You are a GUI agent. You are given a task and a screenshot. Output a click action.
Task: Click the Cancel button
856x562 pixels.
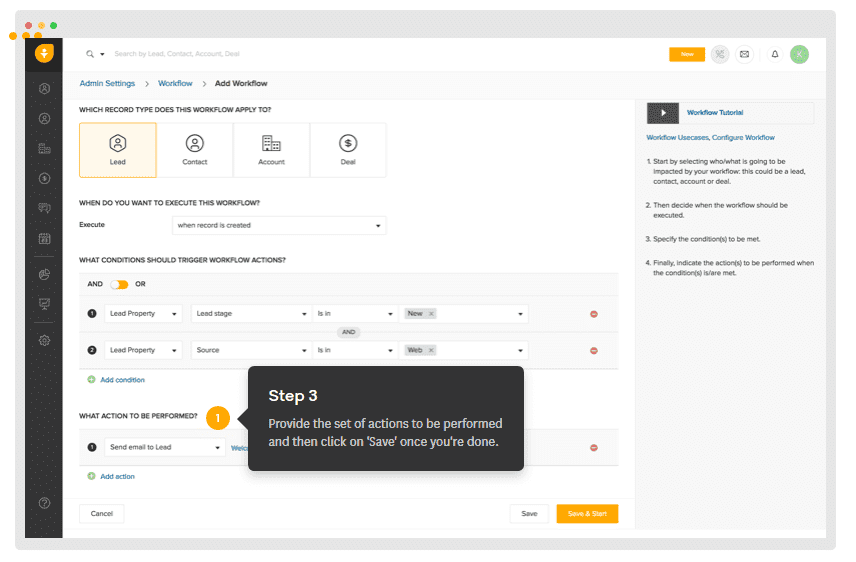point(102,514)
